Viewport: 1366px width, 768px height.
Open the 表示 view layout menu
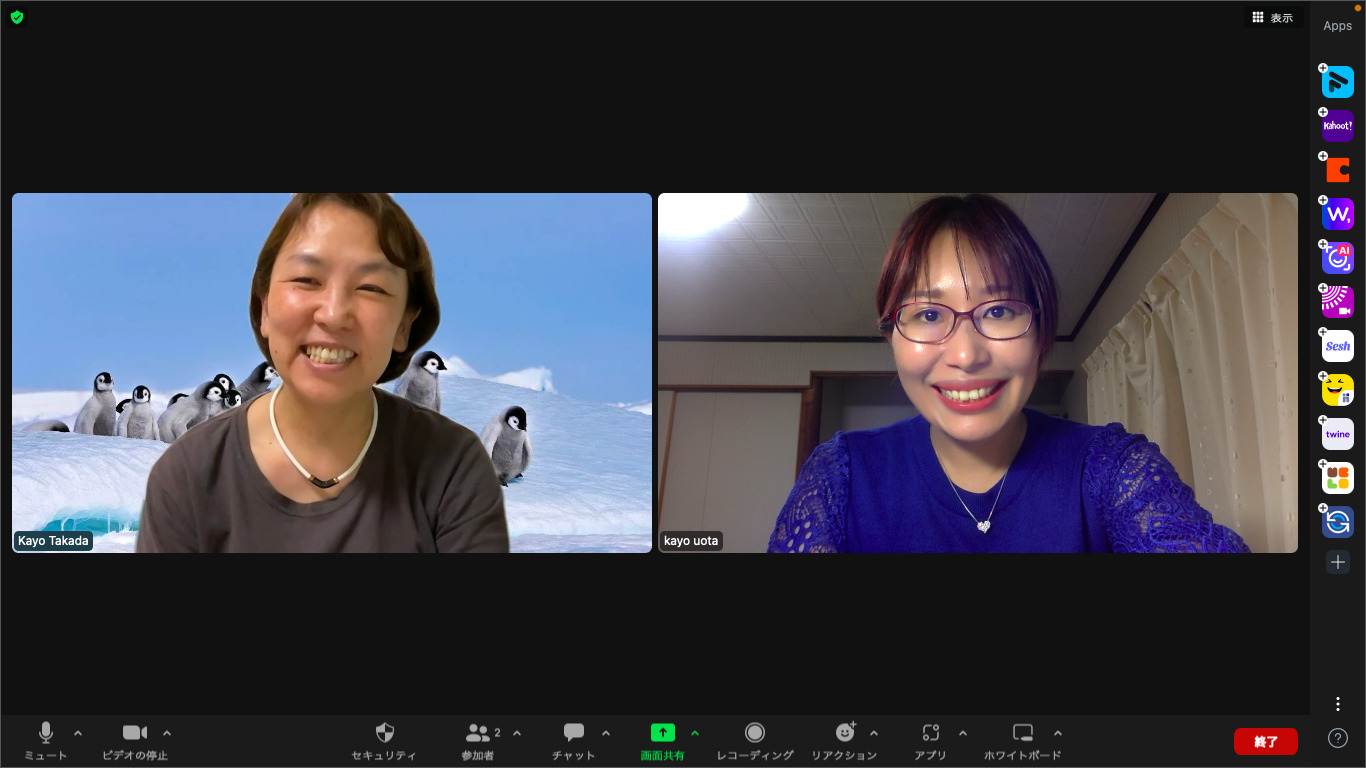tap(1272, 18)
